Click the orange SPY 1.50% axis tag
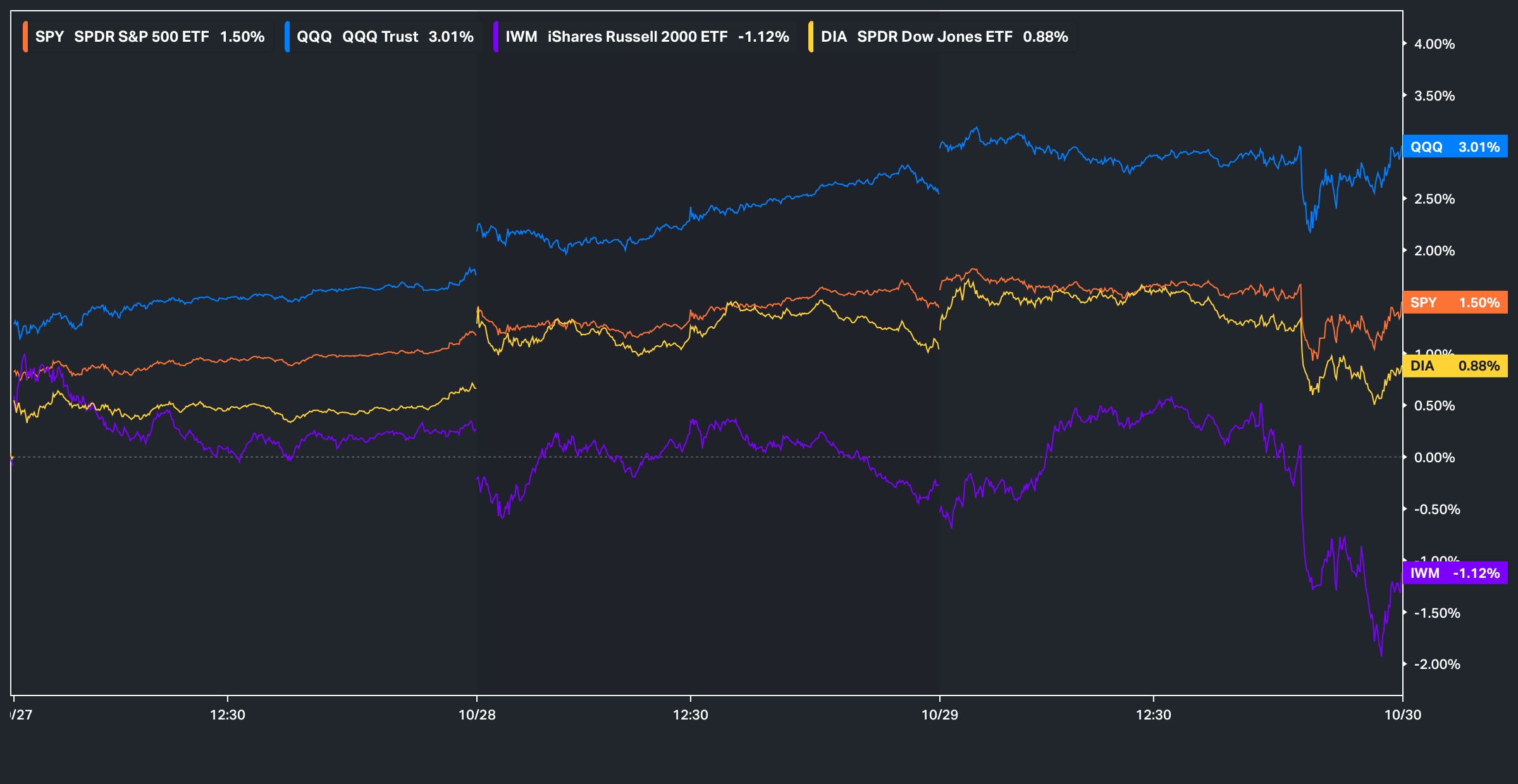This screenshot has height=784, width=1518. click(x=1455, y=302)
